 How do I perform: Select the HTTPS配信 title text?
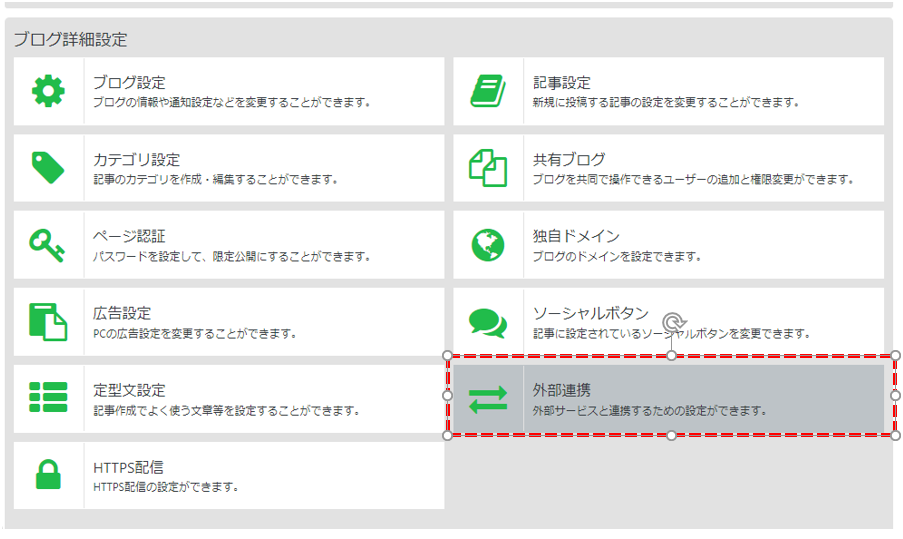tap(128, 467)
